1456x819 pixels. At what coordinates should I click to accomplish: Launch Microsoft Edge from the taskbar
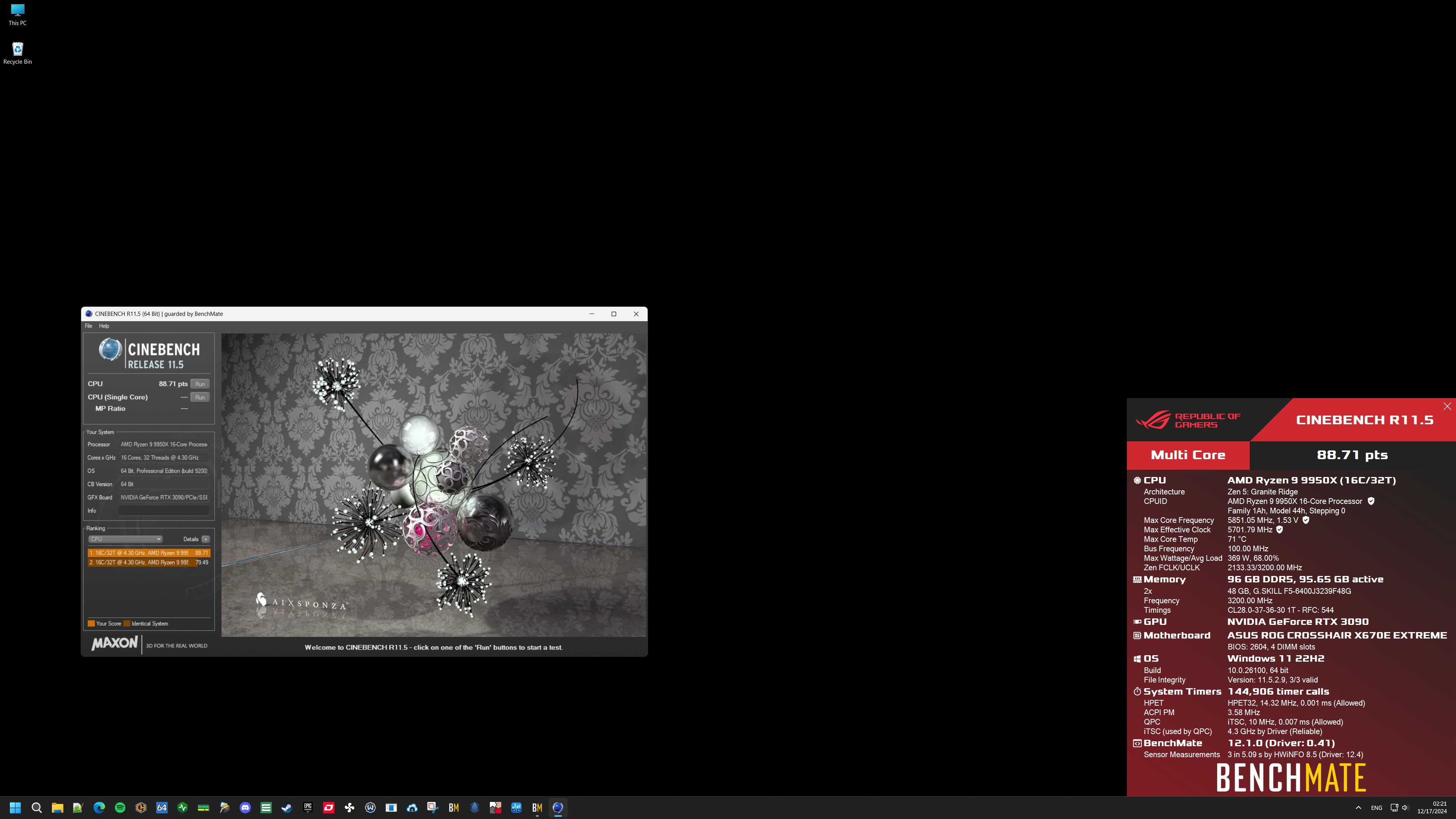pyautogui.click(x=99, y=808)
